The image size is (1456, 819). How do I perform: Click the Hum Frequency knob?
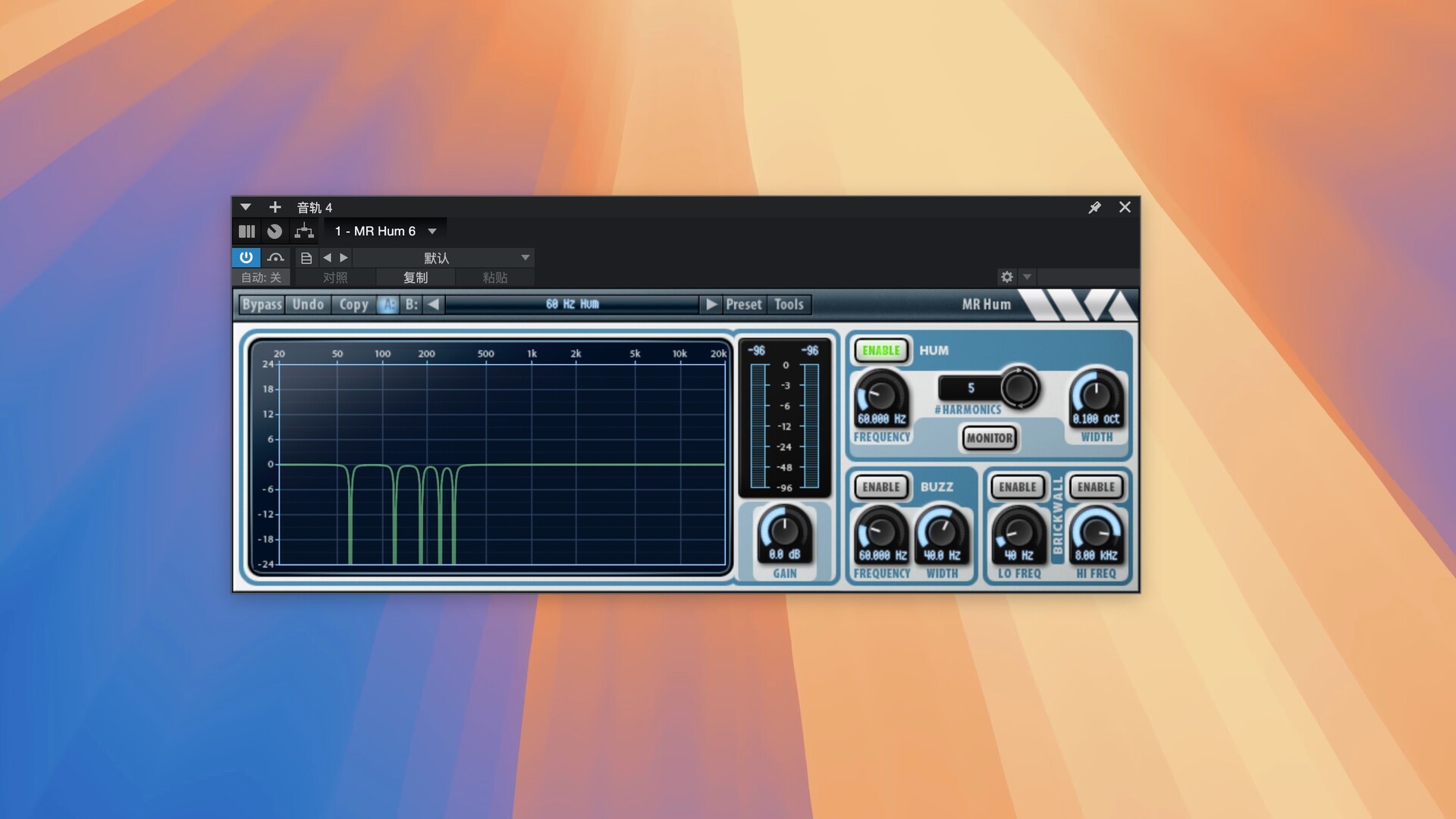(881, 394)
